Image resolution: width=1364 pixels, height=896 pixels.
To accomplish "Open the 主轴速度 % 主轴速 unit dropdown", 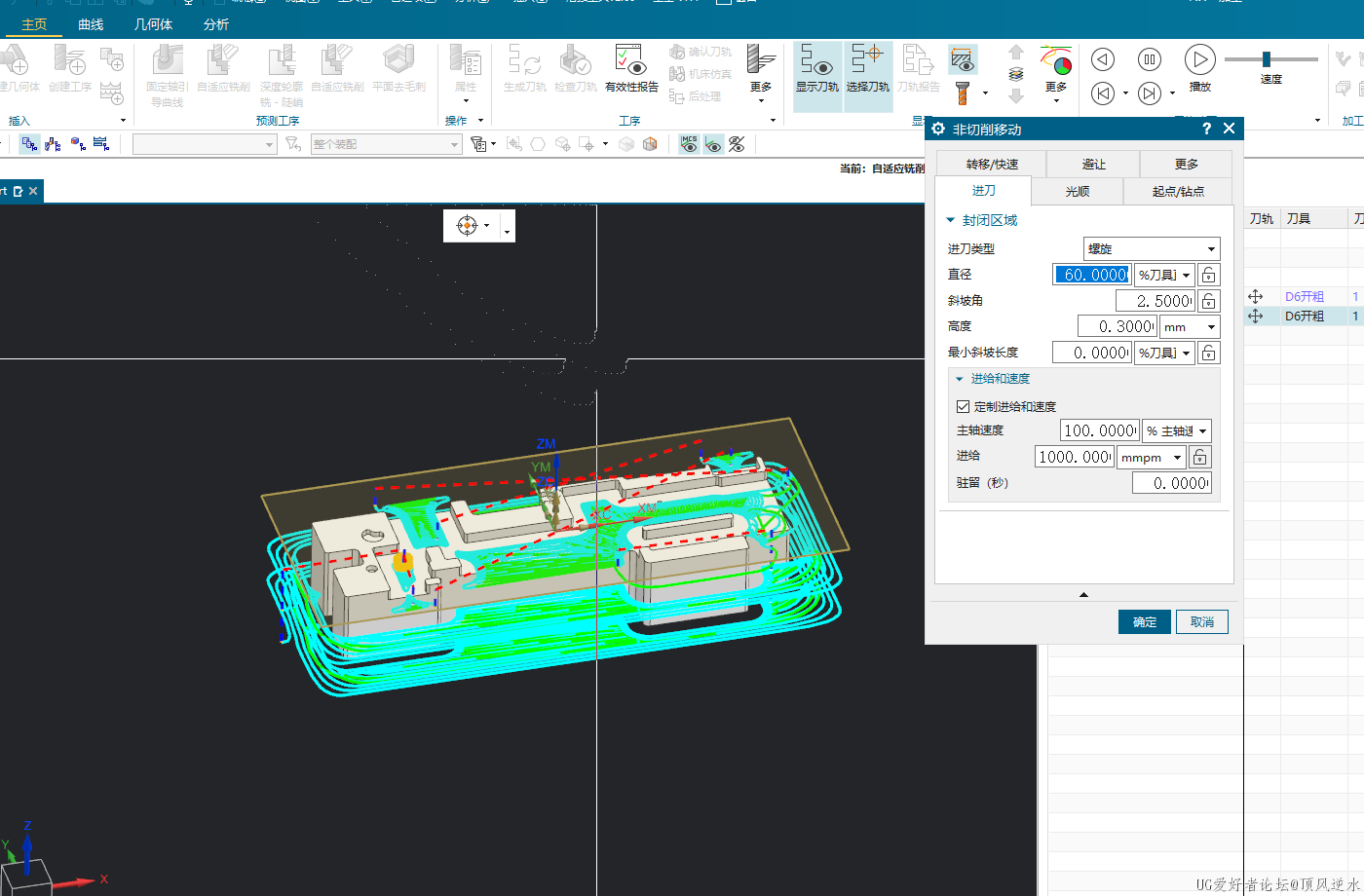I will click(1176, 430).
